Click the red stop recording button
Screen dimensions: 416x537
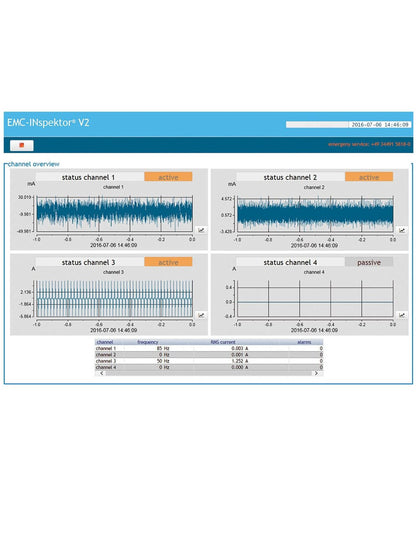(x=22, y=145)
